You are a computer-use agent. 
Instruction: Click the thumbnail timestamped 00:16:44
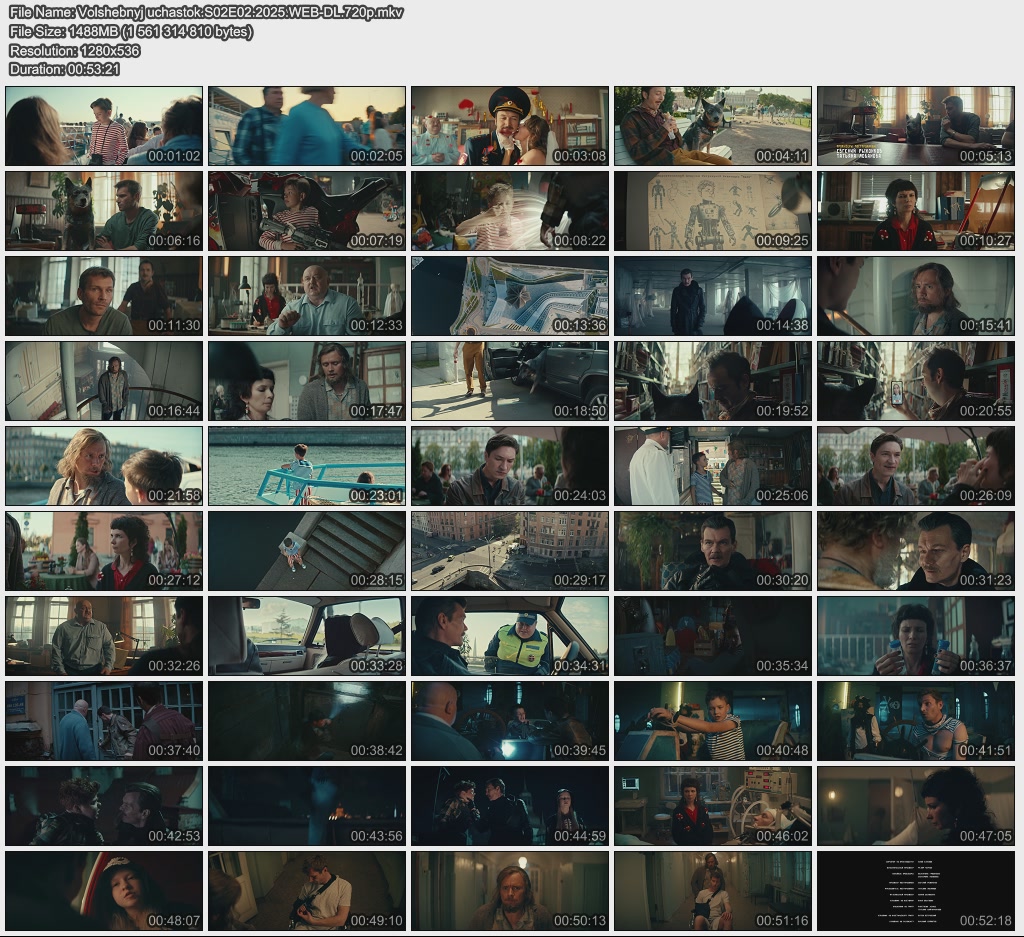(104, 381)
